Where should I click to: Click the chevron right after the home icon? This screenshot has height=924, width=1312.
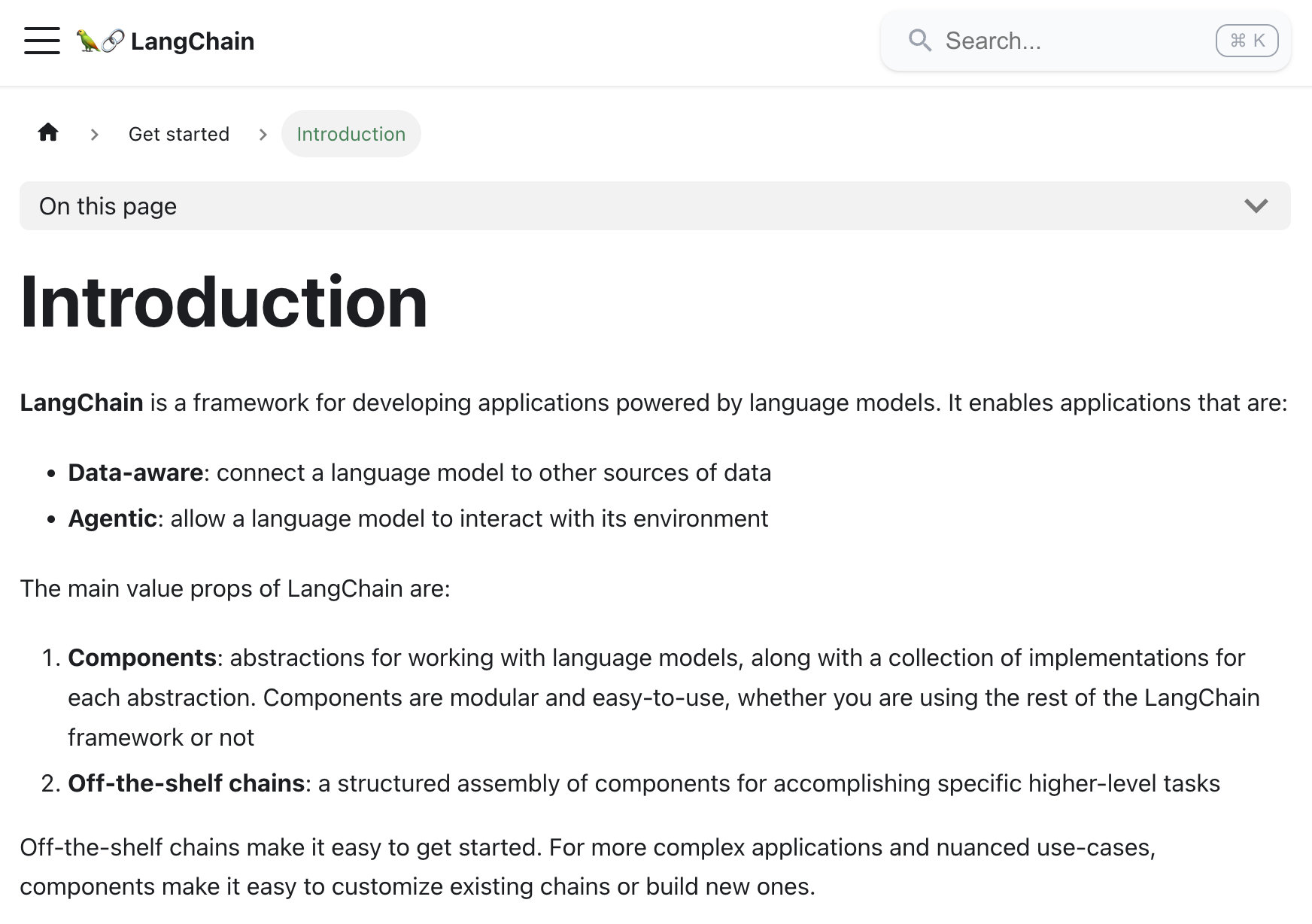coord(95,135)
